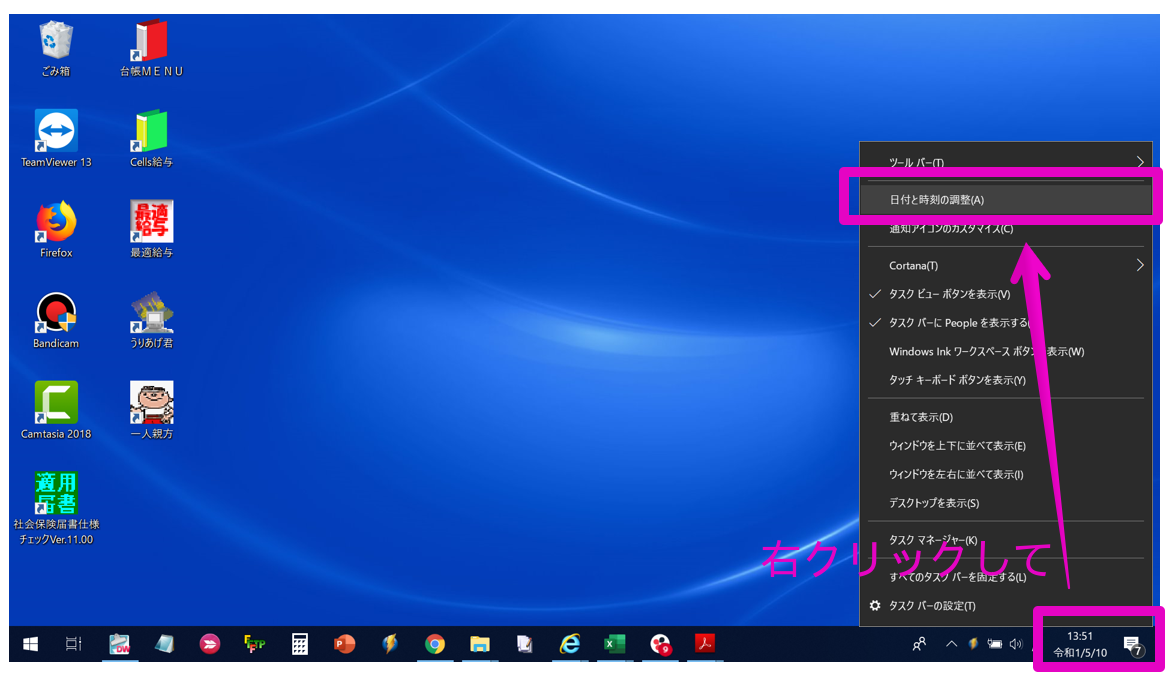1171x675 pixels.
Task: Check the battery power tray icon
Action: click(x=995, y=644)
